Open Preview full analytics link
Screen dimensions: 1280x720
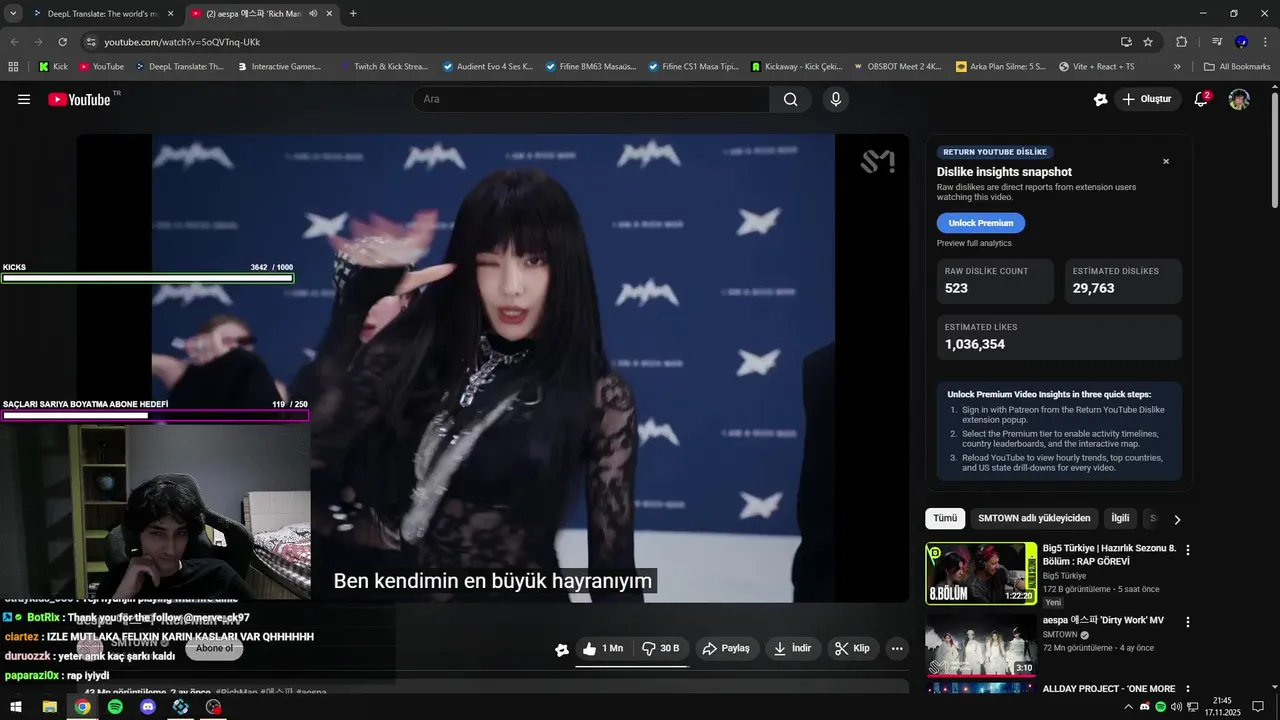point(974,243)
